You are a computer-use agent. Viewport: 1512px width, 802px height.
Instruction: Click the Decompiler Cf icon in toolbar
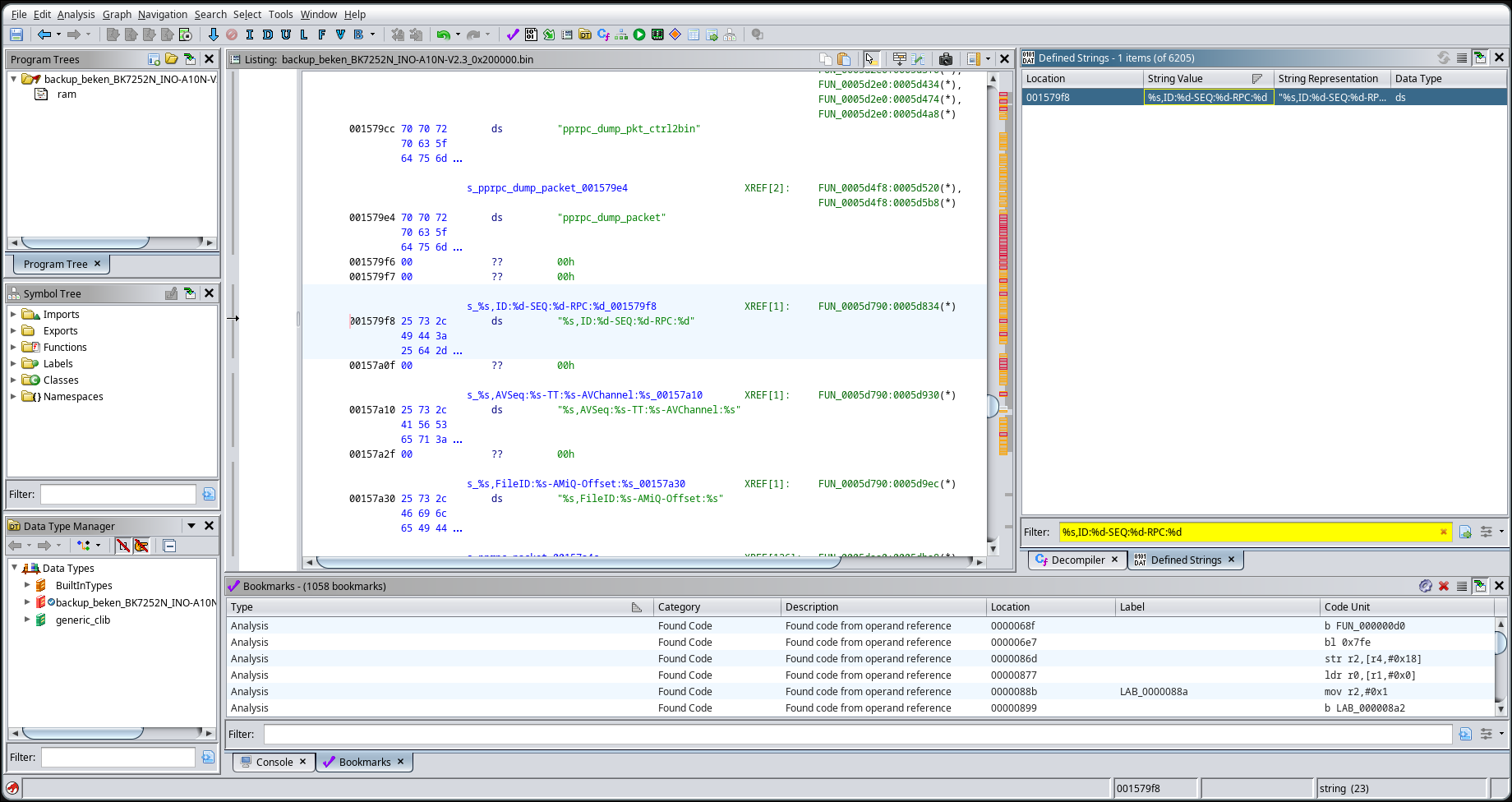tap(603, 35)
